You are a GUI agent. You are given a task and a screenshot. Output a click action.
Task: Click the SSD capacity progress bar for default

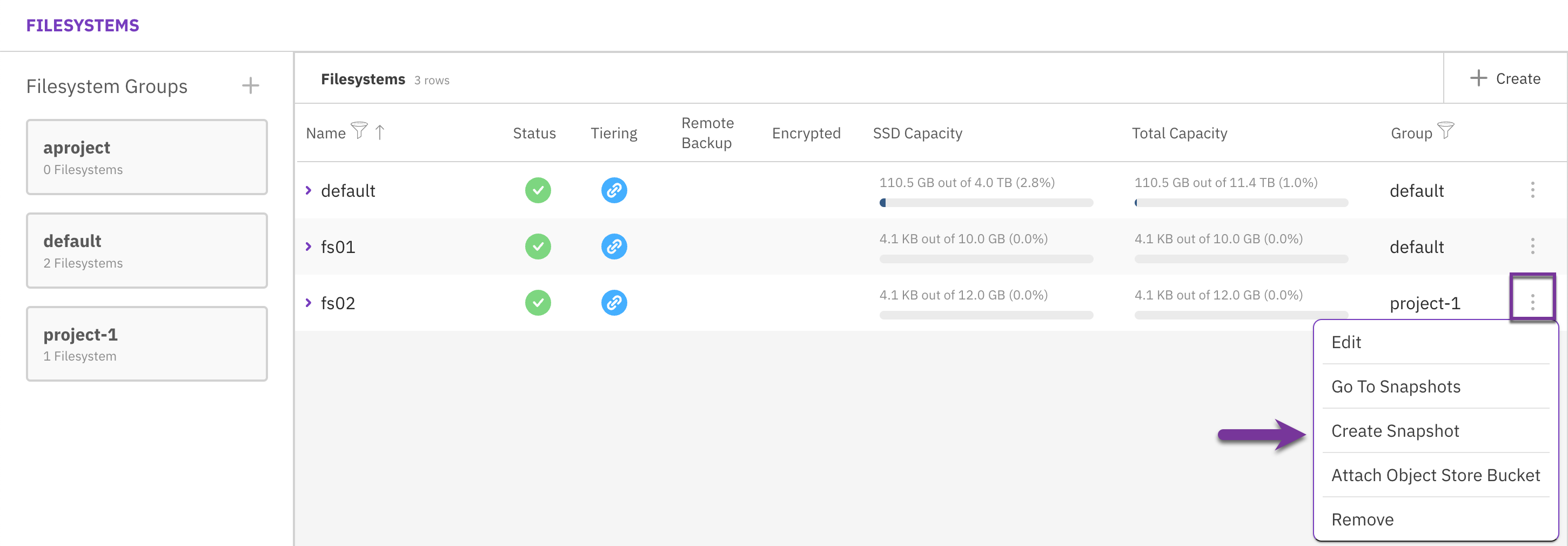pyautogui.click(x=985, y=203)
